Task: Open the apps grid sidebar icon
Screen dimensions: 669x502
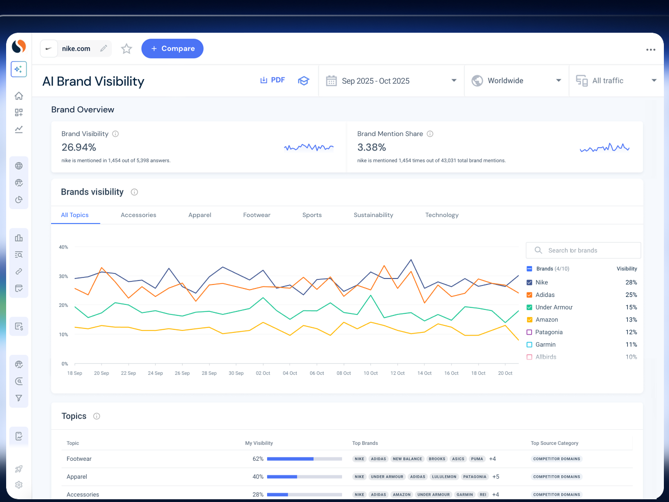Action: [x=19, y=113]
